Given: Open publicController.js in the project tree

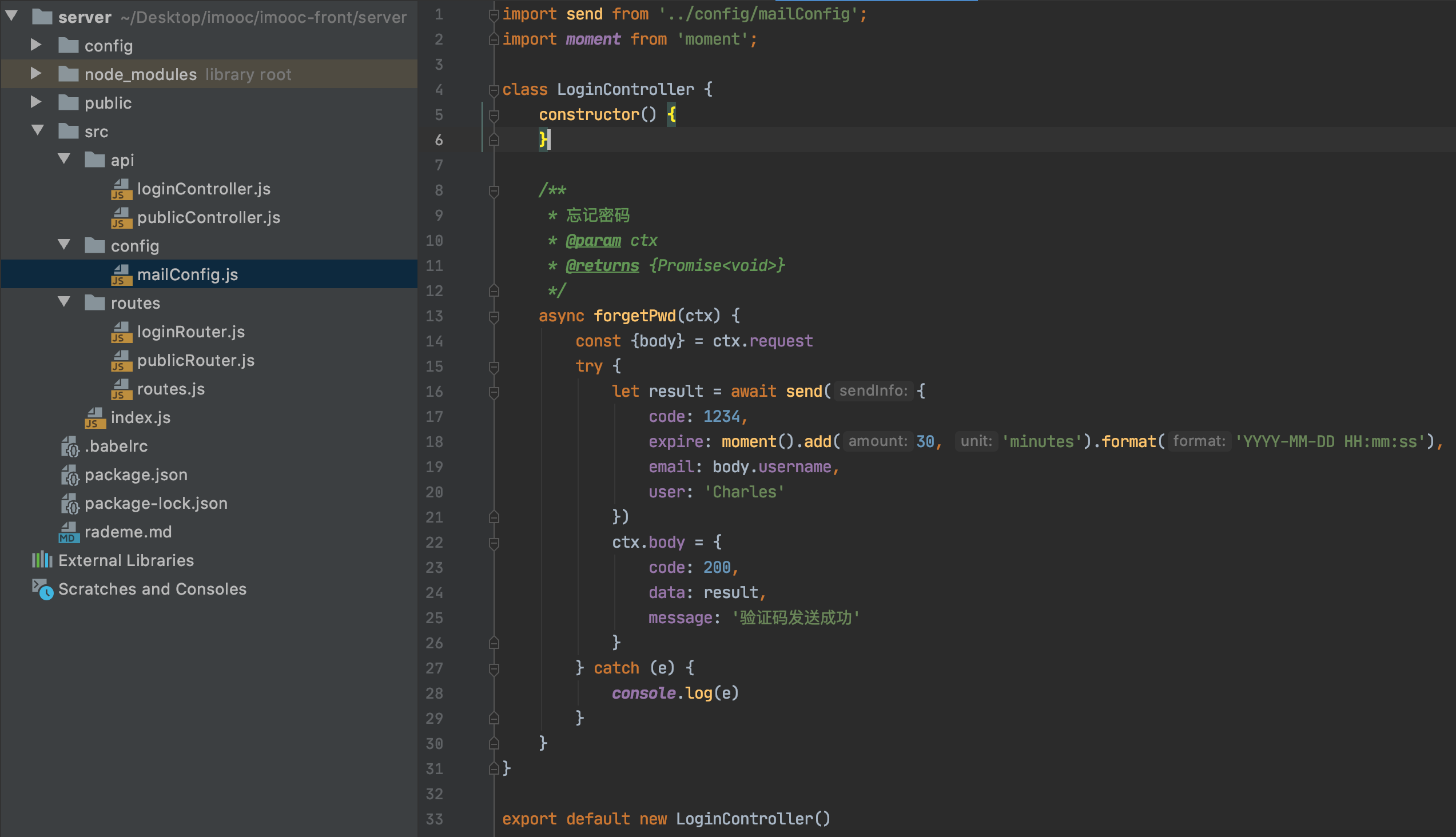Looking at the screenshot, I should (x=209, y=217).
